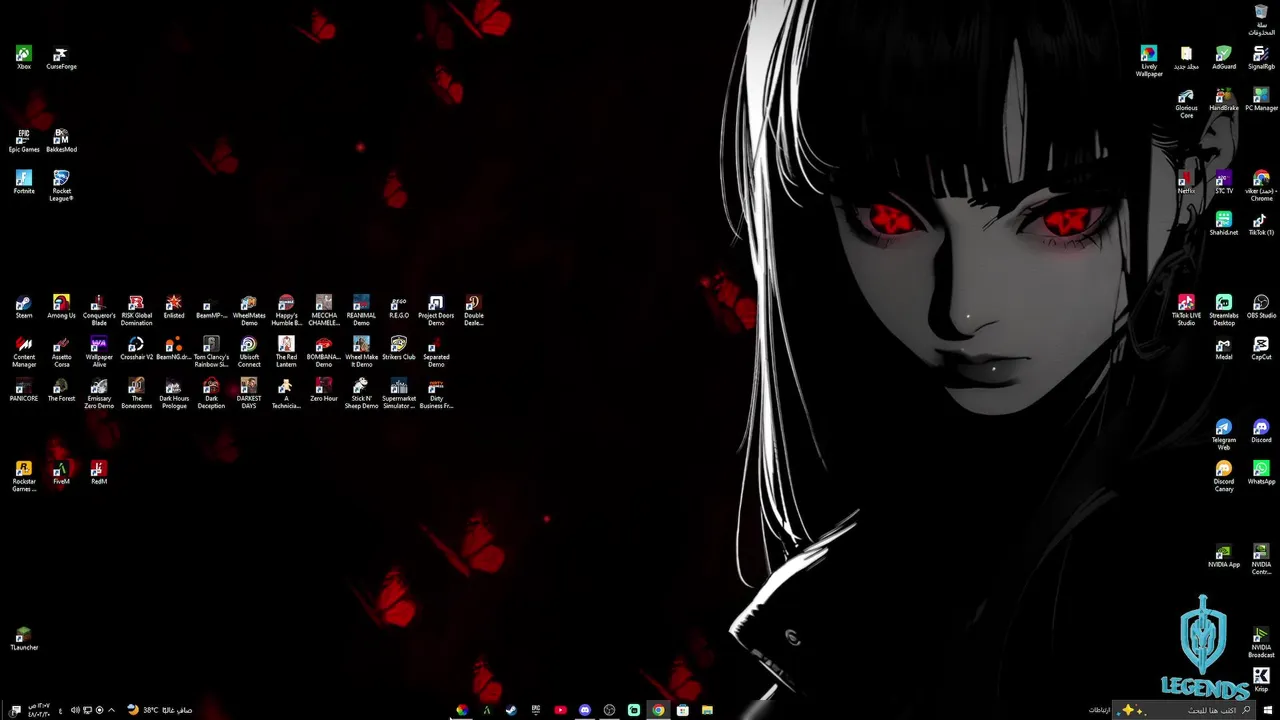Open Steam from the taskbar
Viewport: 1280px width, 720px height.
coord(511,710)
